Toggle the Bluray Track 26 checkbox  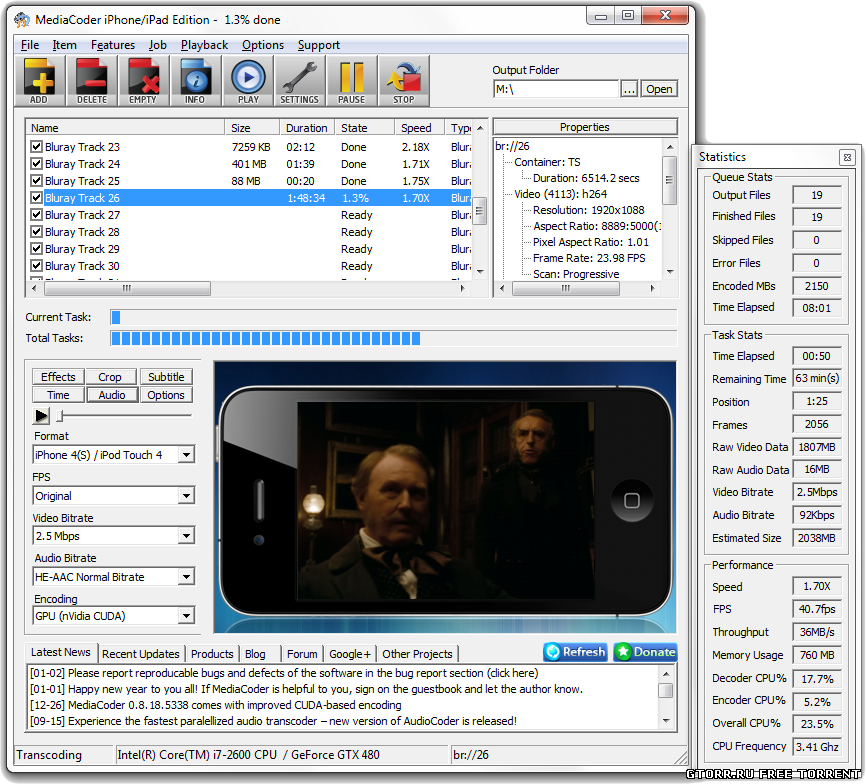click(36, 198)
